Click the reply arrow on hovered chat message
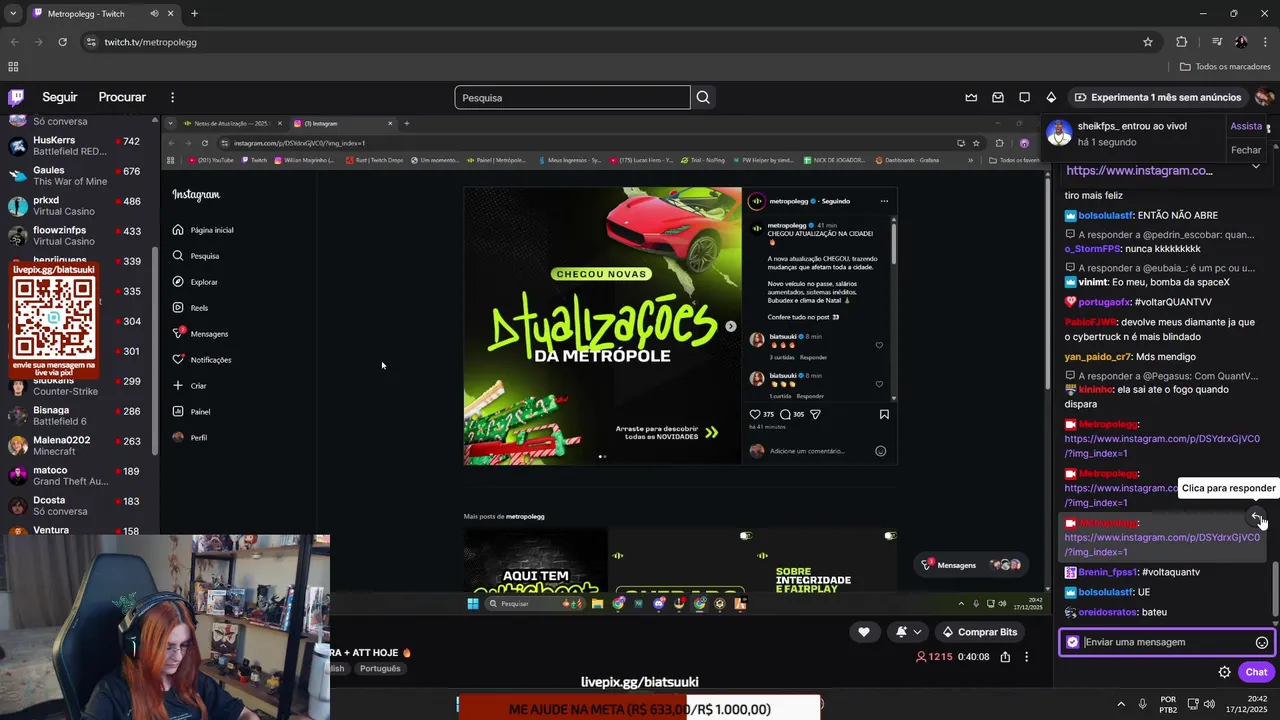The width and height of the screenshot is (1280, 720). point(1257,516)
